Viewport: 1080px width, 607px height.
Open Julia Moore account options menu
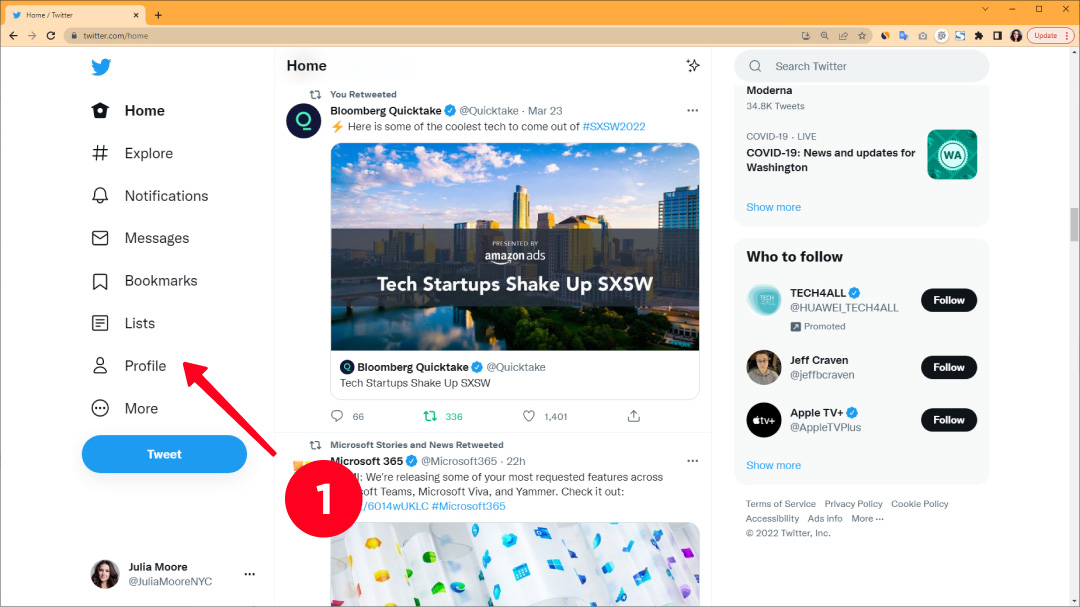(x=249, y=574)
